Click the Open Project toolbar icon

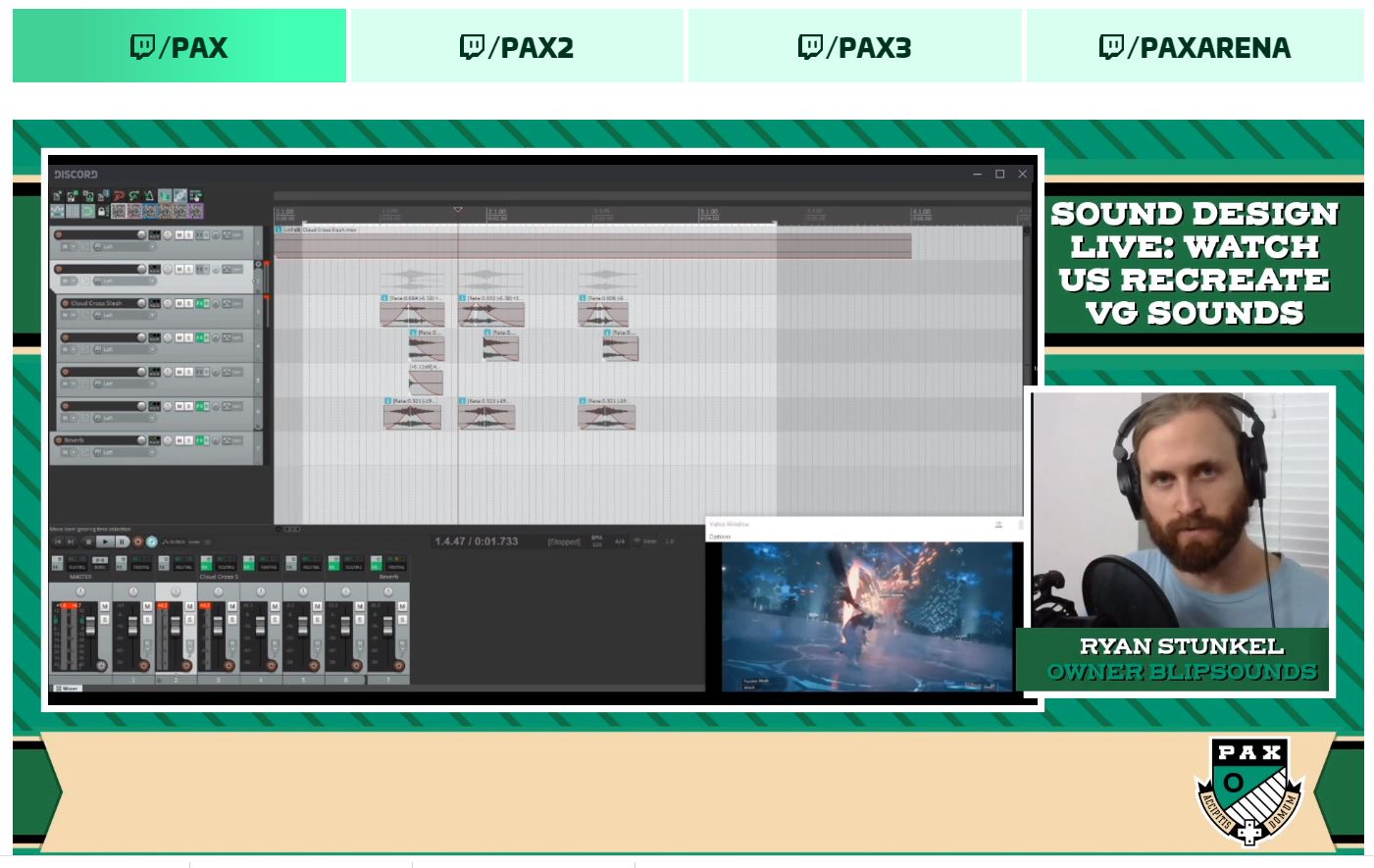[73, 196]
